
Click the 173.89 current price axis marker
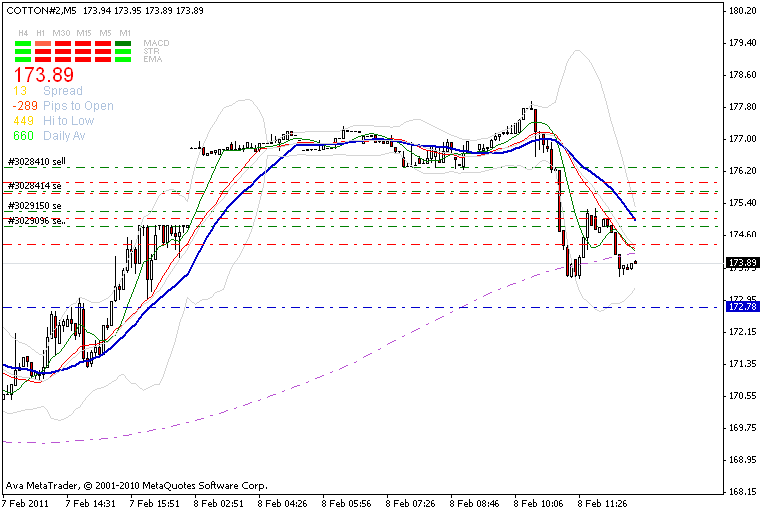[741, 264]
